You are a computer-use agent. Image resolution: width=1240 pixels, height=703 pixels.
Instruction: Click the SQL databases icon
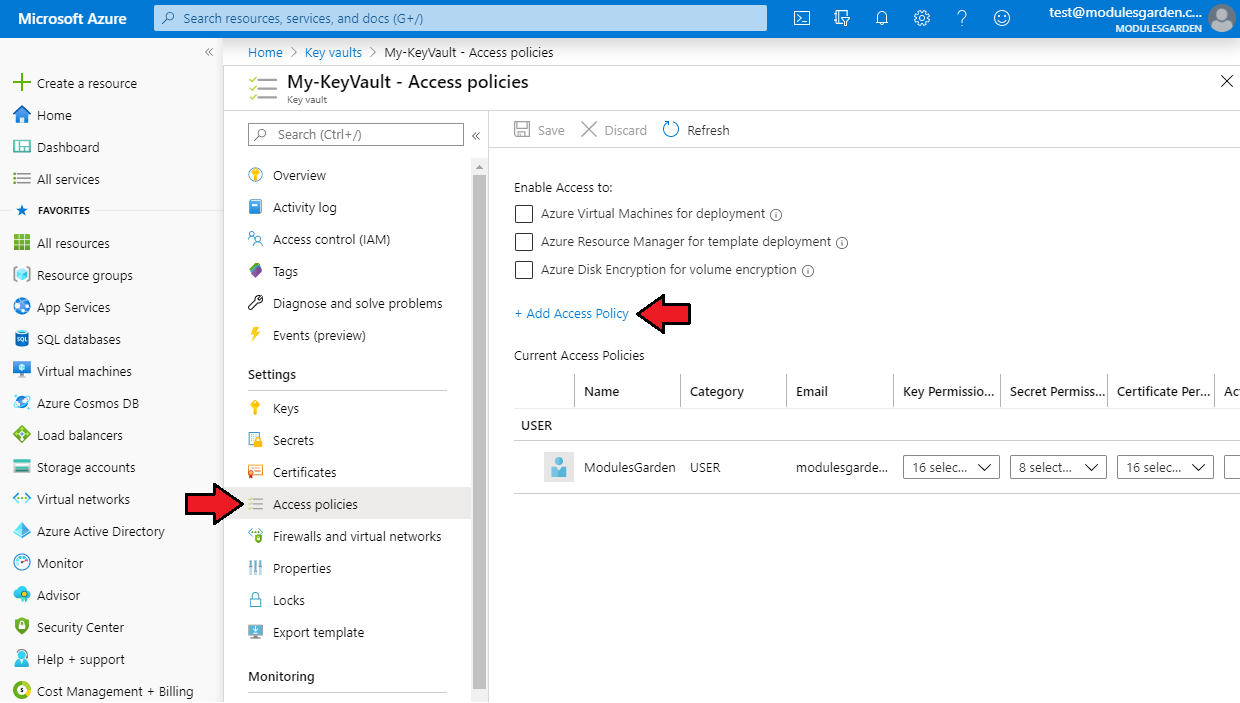(x=21, y=339)
